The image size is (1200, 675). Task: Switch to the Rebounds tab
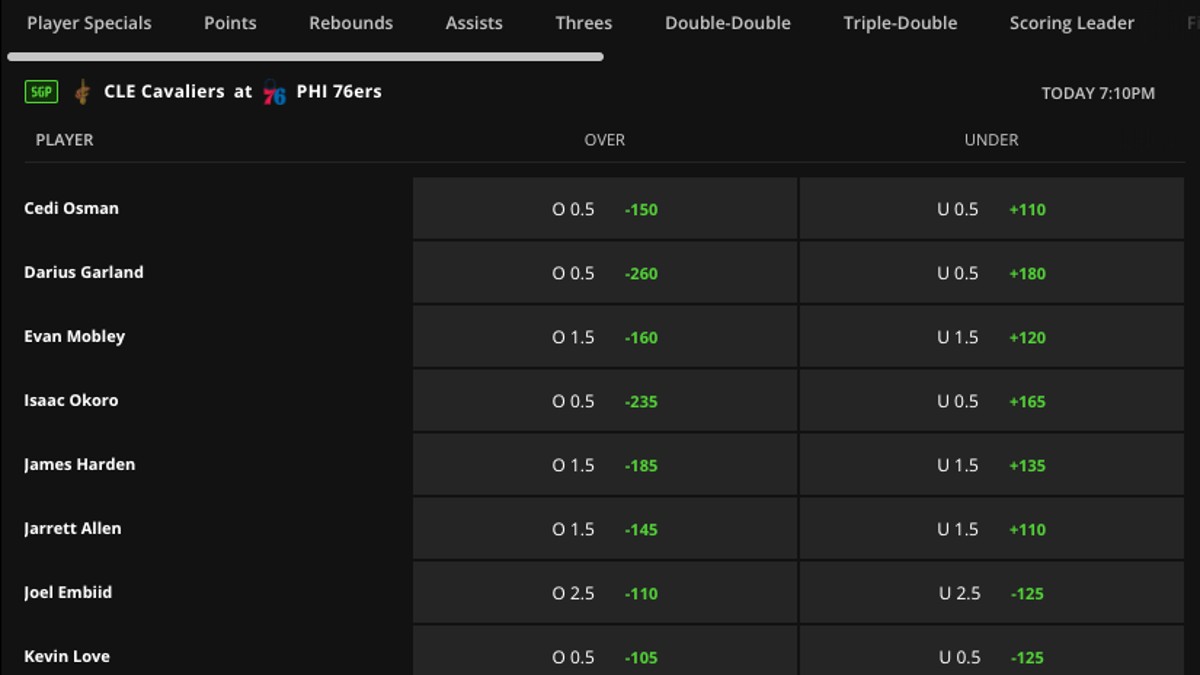[351, 23]
